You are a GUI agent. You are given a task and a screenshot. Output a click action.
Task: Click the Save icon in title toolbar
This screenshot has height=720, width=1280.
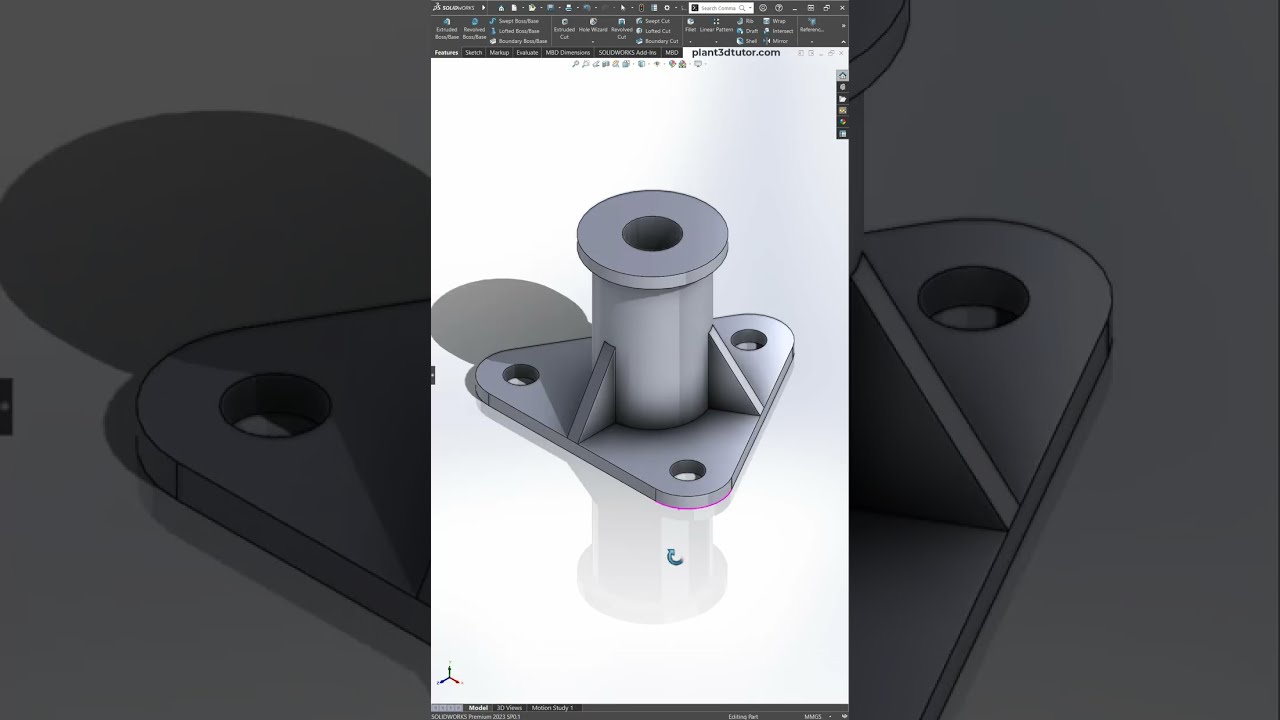[x=551, y=8]
